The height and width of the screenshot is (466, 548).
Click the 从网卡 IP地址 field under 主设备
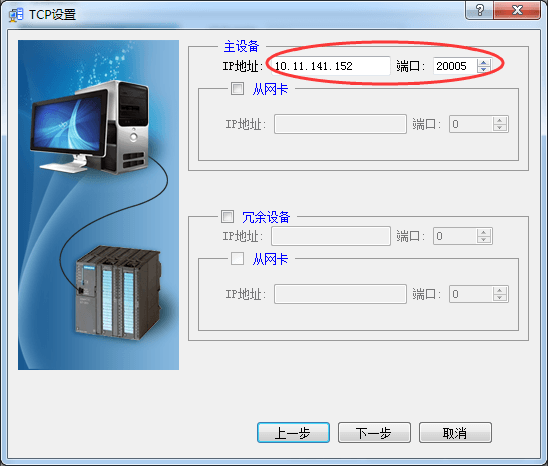click(x=340, y=124)
